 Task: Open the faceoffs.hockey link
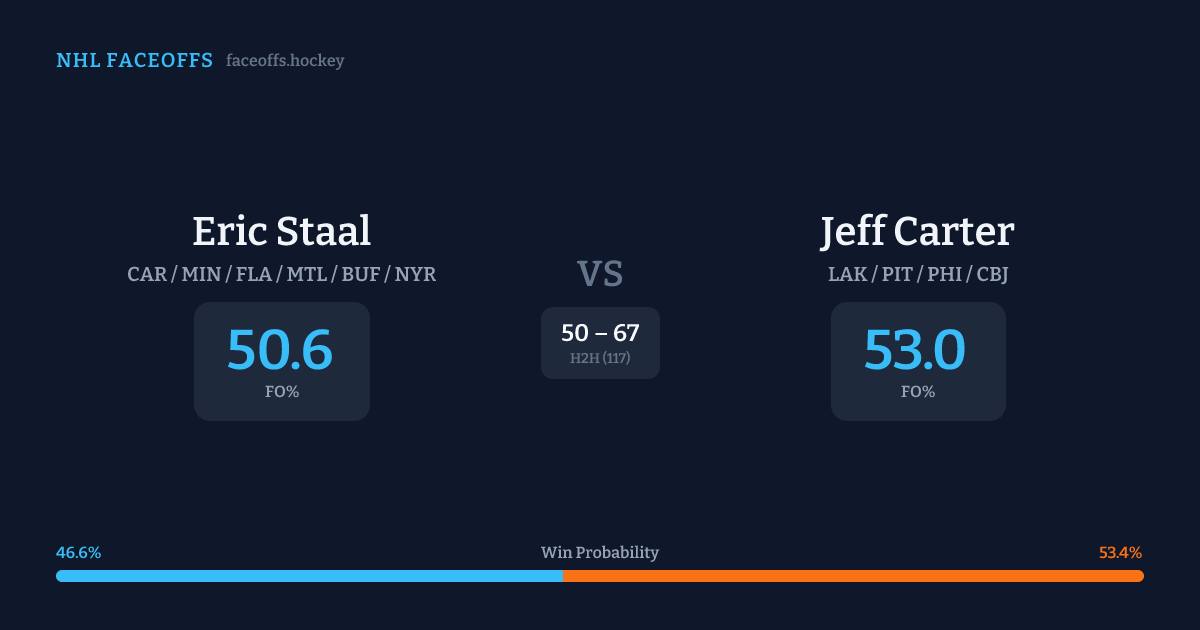click(x=285, y=61)
